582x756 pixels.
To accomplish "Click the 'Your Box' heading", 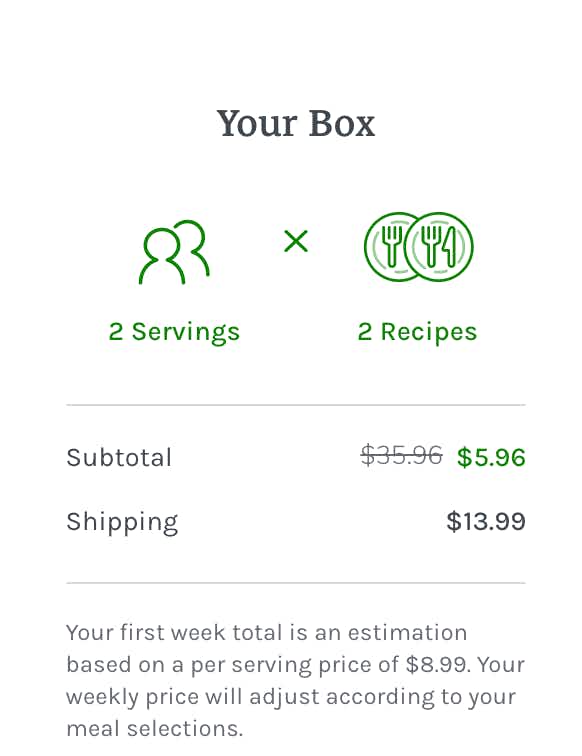I will [x=296, y=124].
